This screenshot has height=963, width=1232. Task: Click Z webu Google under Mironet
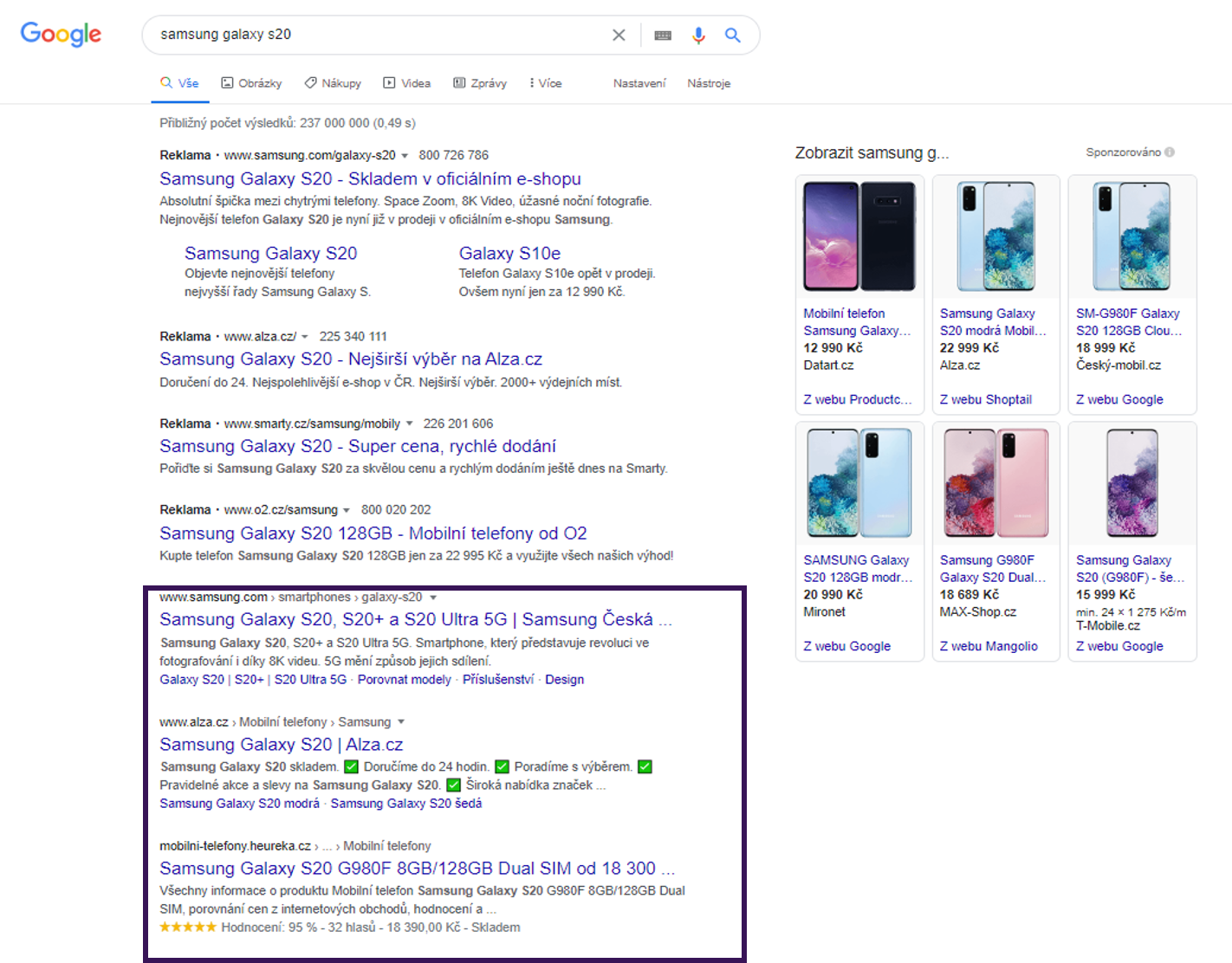[846, 647]
